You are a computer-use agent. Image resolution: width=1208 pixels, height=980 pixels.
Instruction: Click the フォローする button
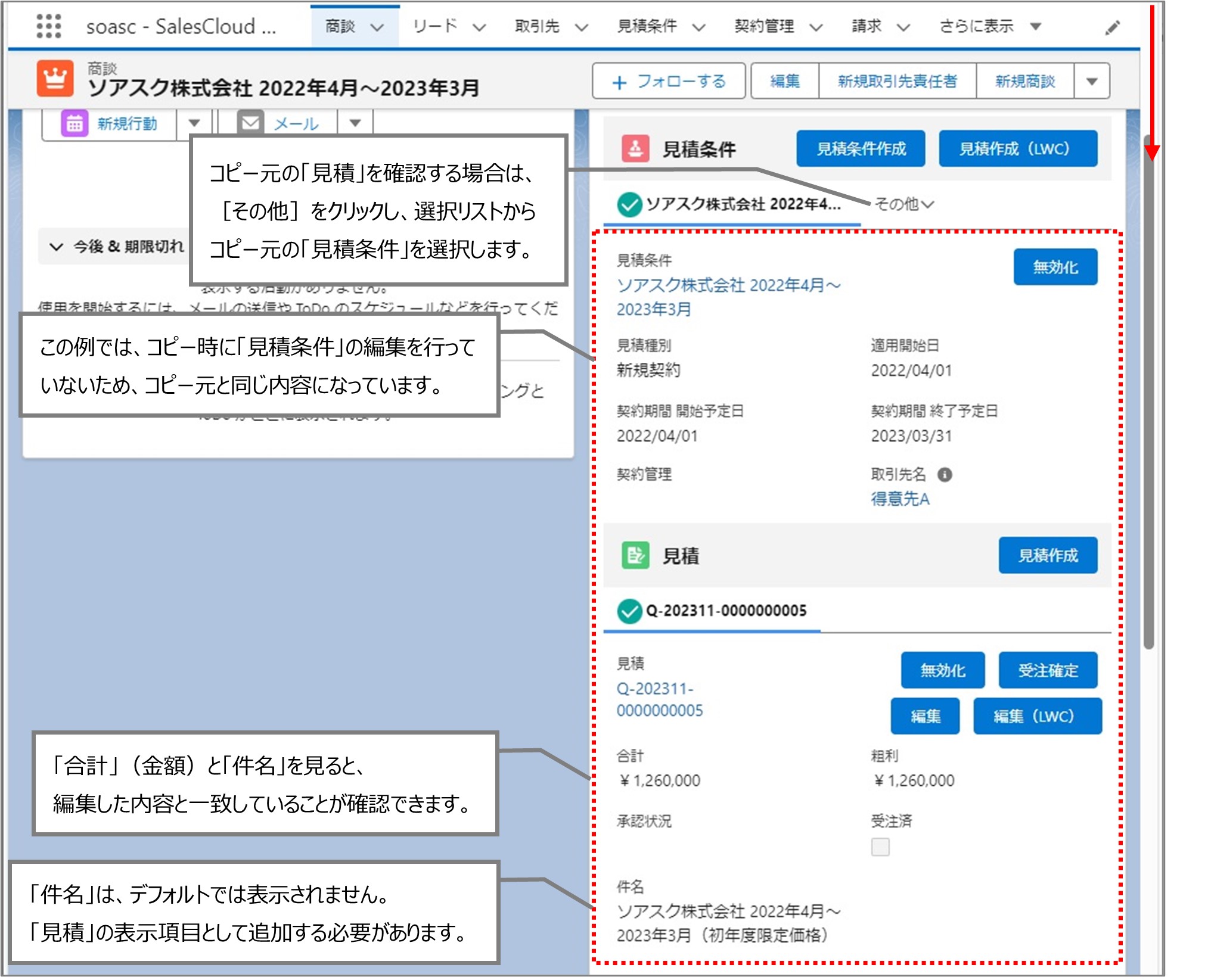pos(669,81)
